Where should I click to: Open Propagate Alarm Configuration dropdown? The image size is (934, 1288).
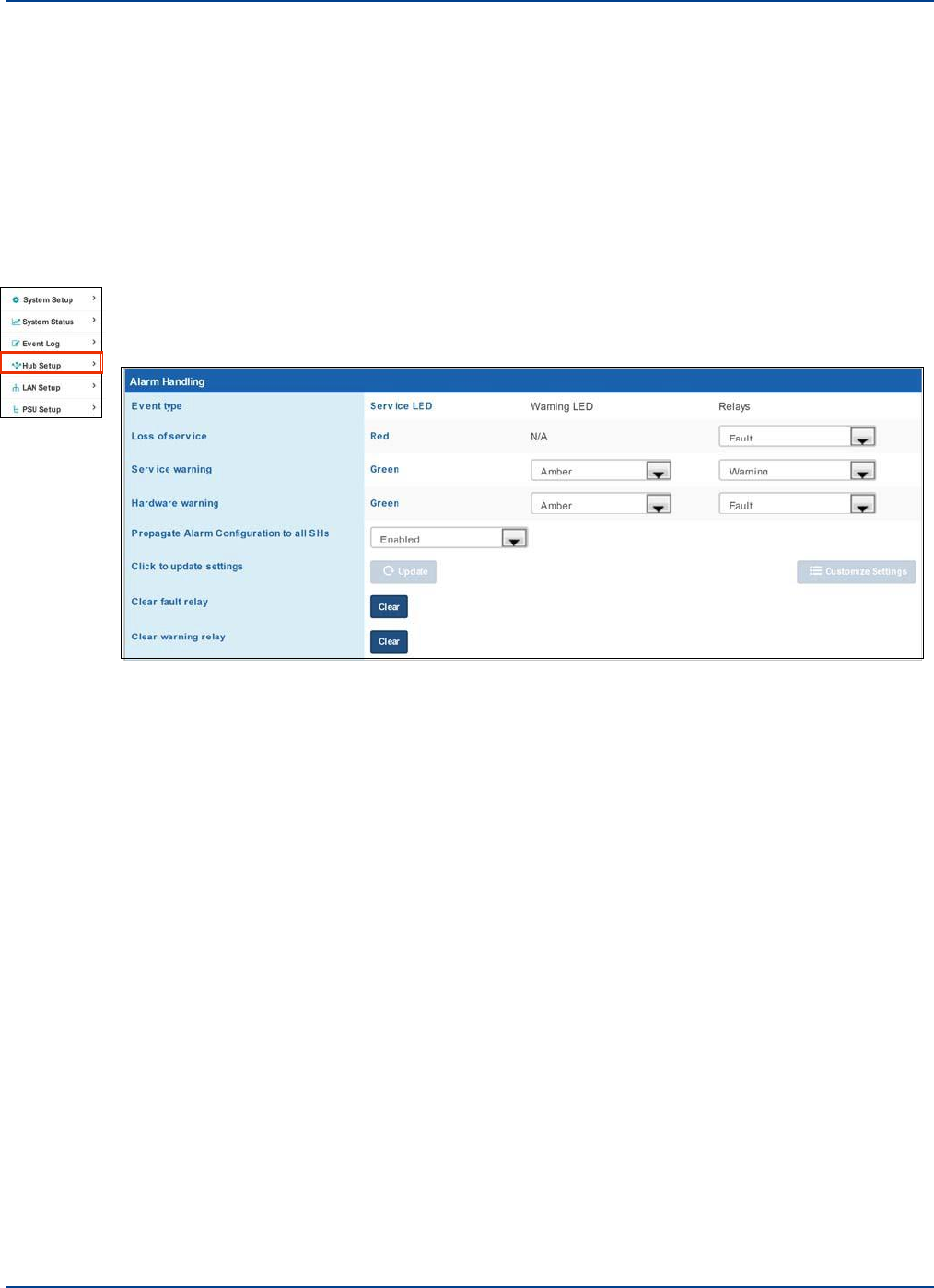click(x=449, y=538)
